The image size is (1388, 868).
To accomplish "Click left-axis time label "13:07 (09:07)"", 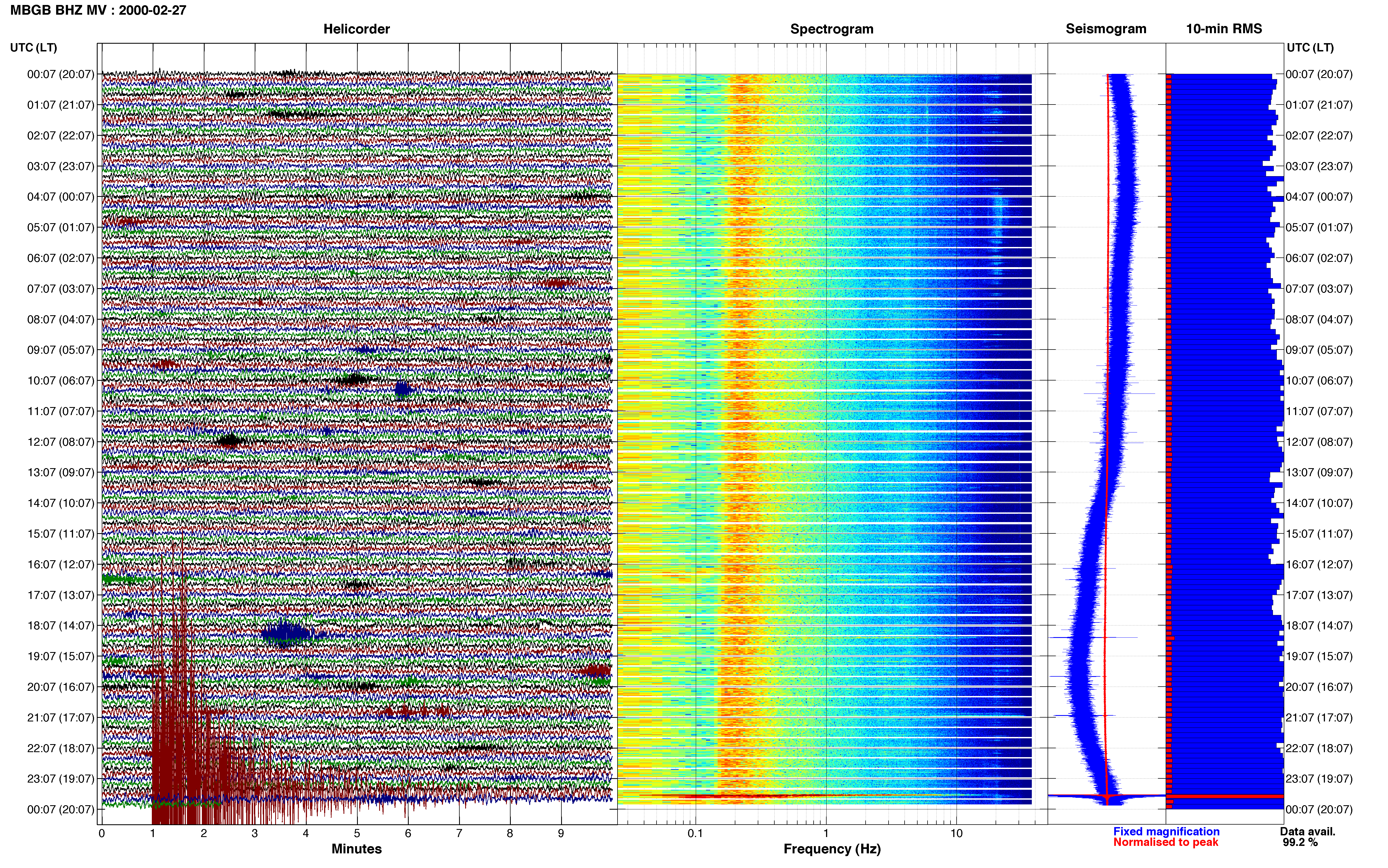I will (x=61, y=473).
